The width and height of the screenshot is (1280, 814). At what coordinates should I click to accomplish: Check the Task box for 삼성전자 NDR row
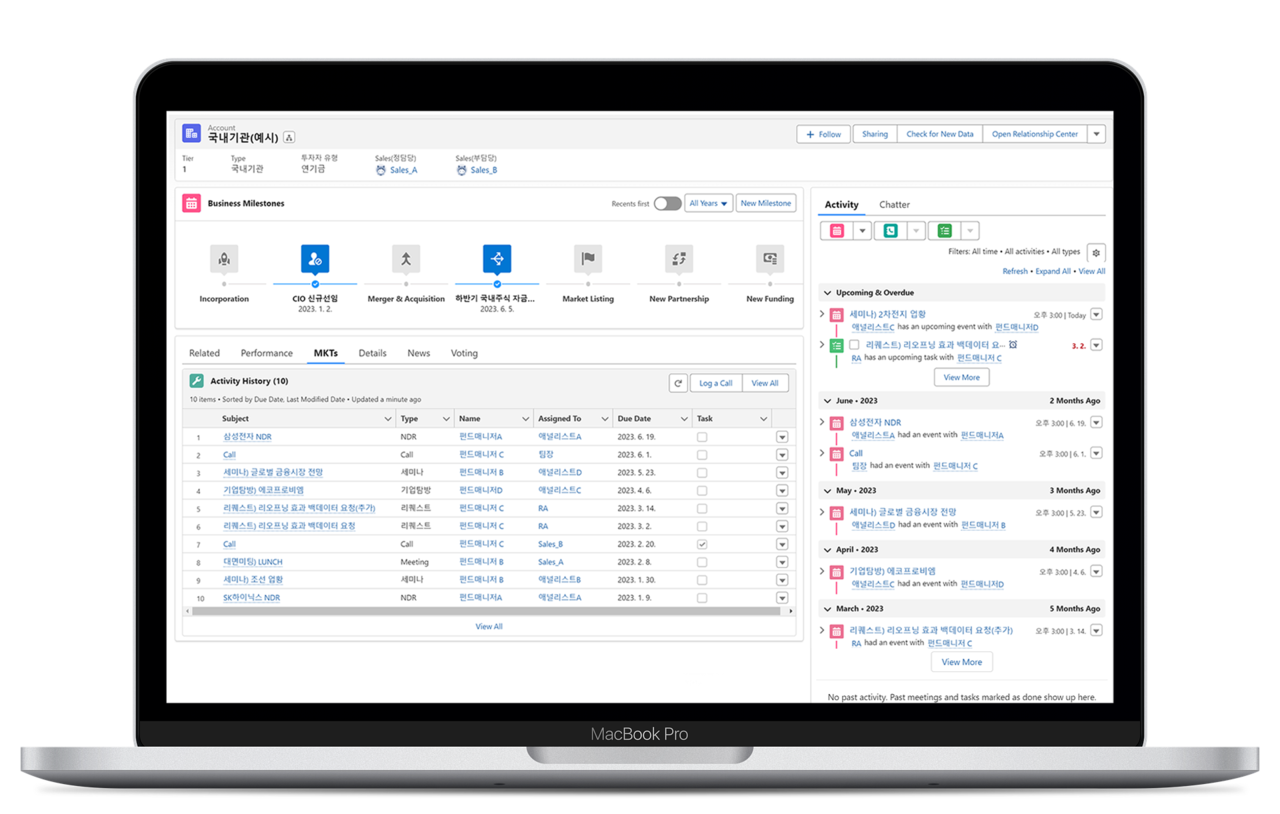click(702, 437)
